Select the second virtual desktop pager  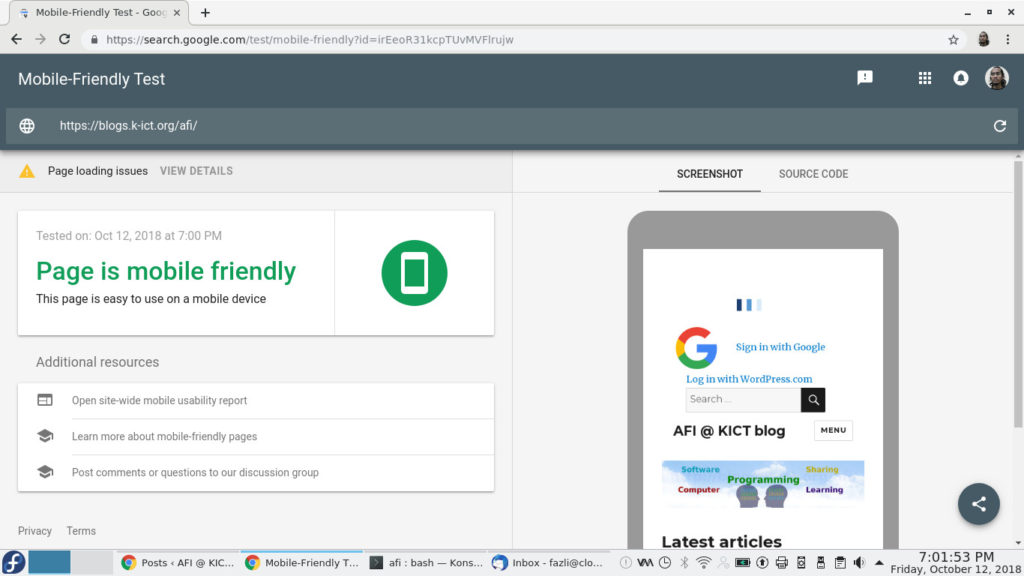click(92, 562)
